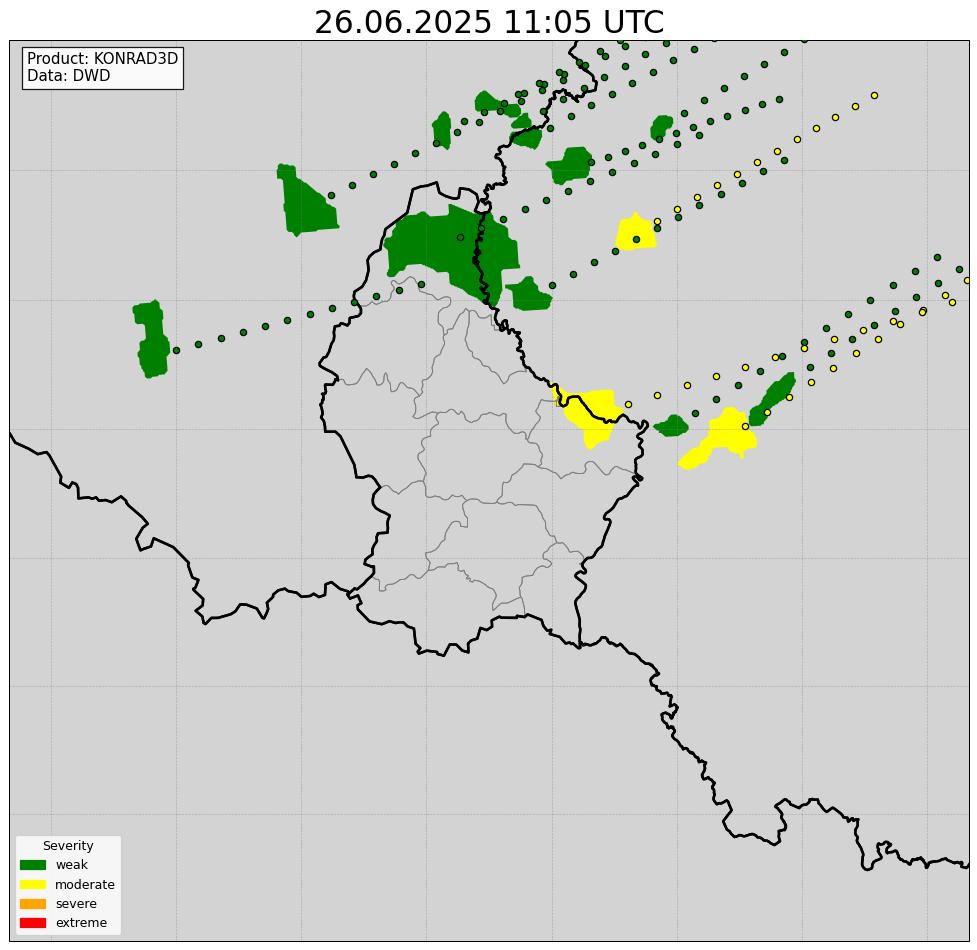Click the yellow moderate severity legend swatch
977x950 pixels.
click(x=33, y=884)
